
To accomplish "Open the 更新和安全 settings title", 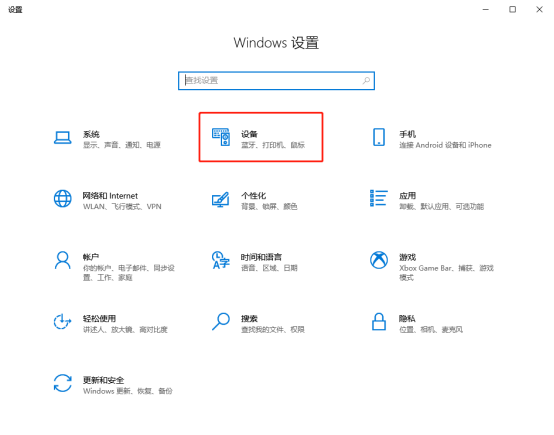I will point(104,380).
